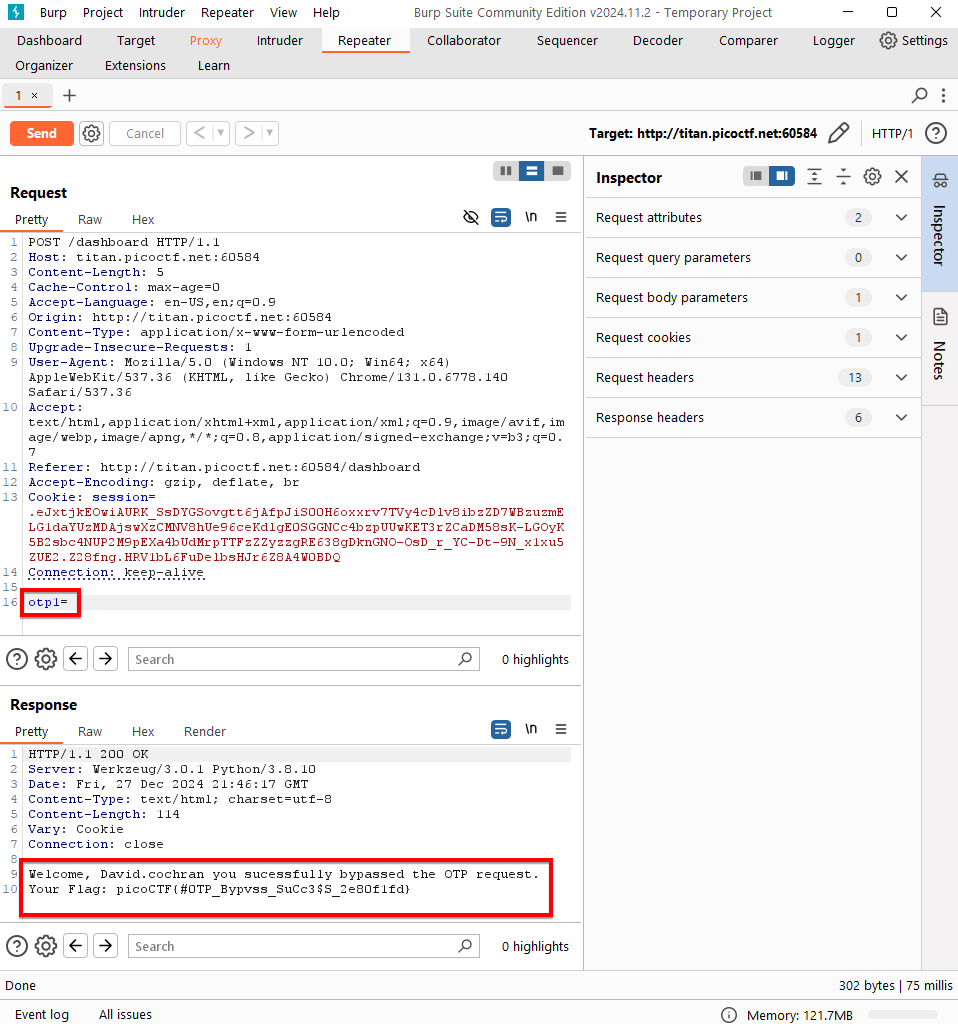Toggle word wrap in Request editor
Viewport: 958px width, 1024px height.
click(501, 217)
